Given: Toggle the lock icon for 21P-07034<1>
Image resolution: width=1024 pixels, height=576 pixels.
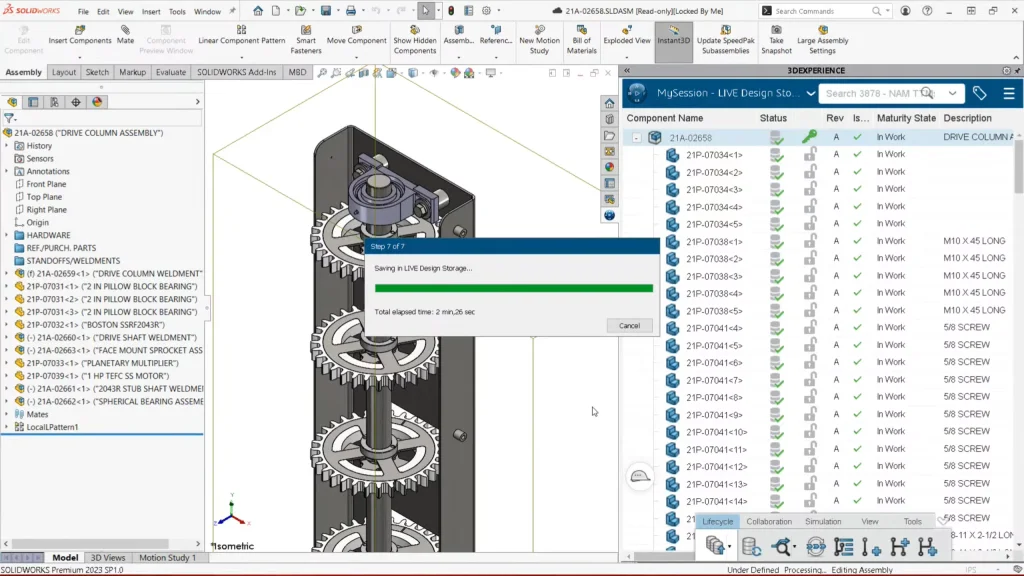Looking at the screenshot, I should (810, 155).
